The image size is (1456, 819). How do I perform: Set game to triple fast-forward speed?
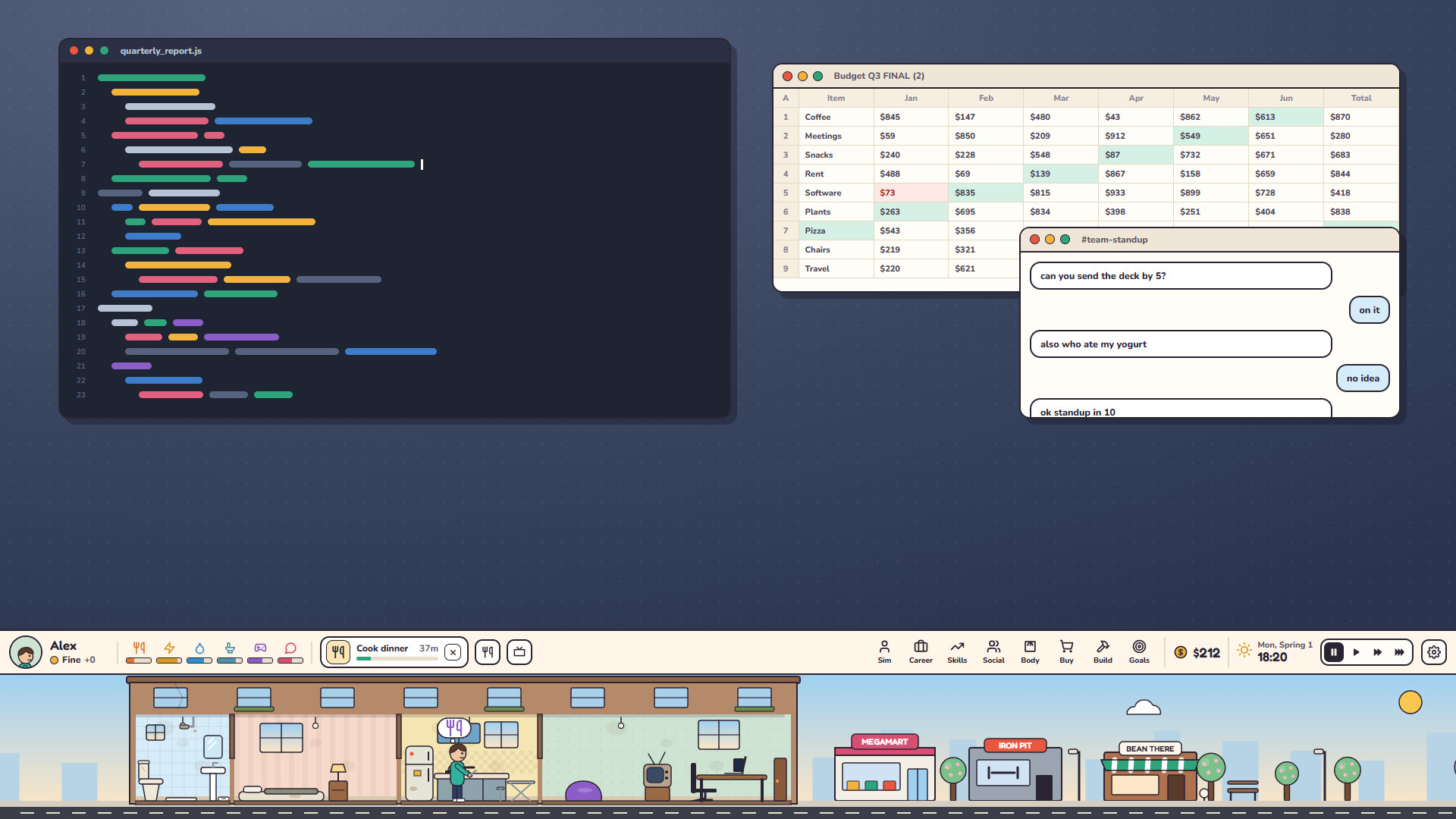(x=1399, y=652)
